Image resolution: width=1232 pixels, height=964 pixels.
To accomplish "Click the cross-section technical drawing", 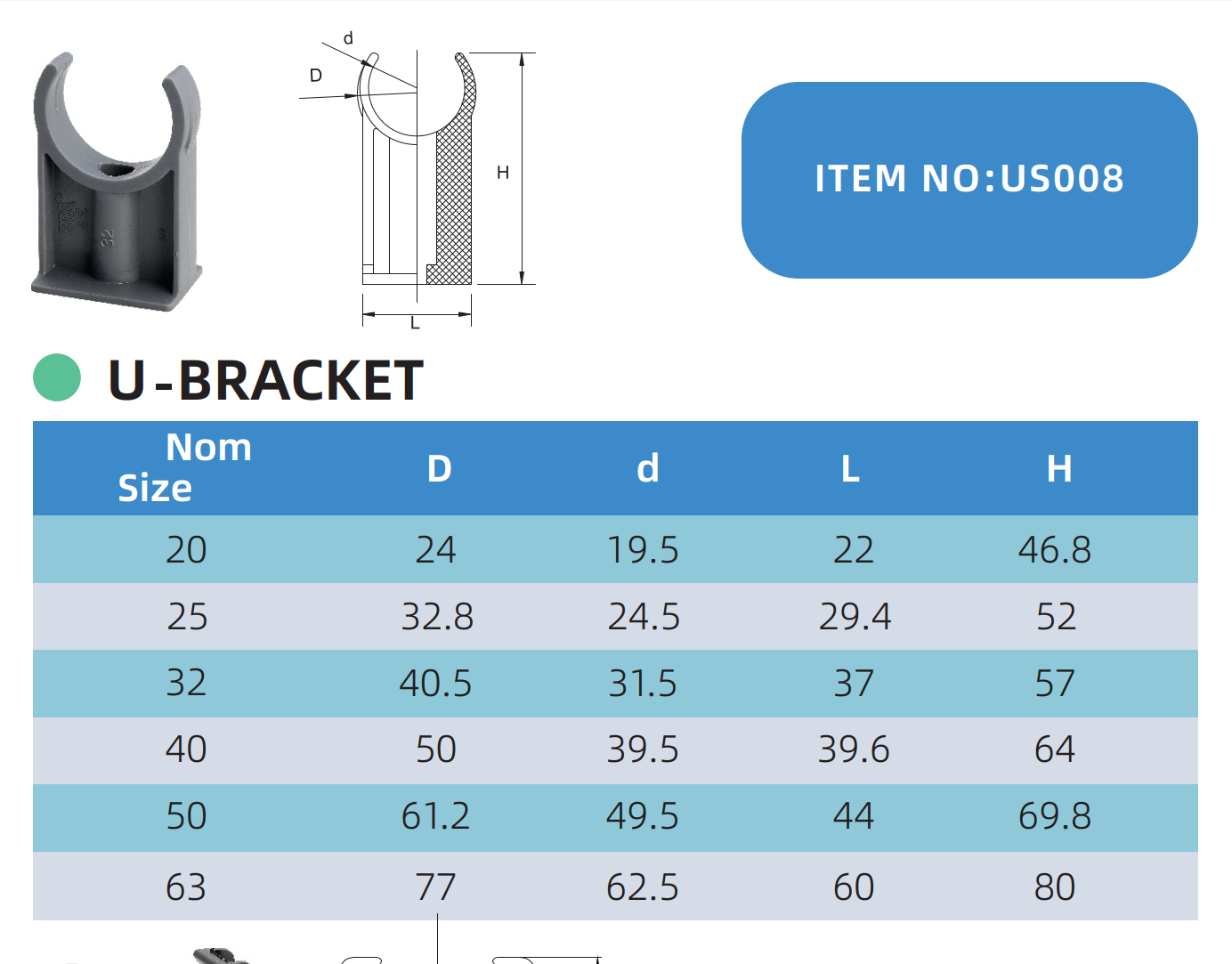I will [x=417, y=178].
